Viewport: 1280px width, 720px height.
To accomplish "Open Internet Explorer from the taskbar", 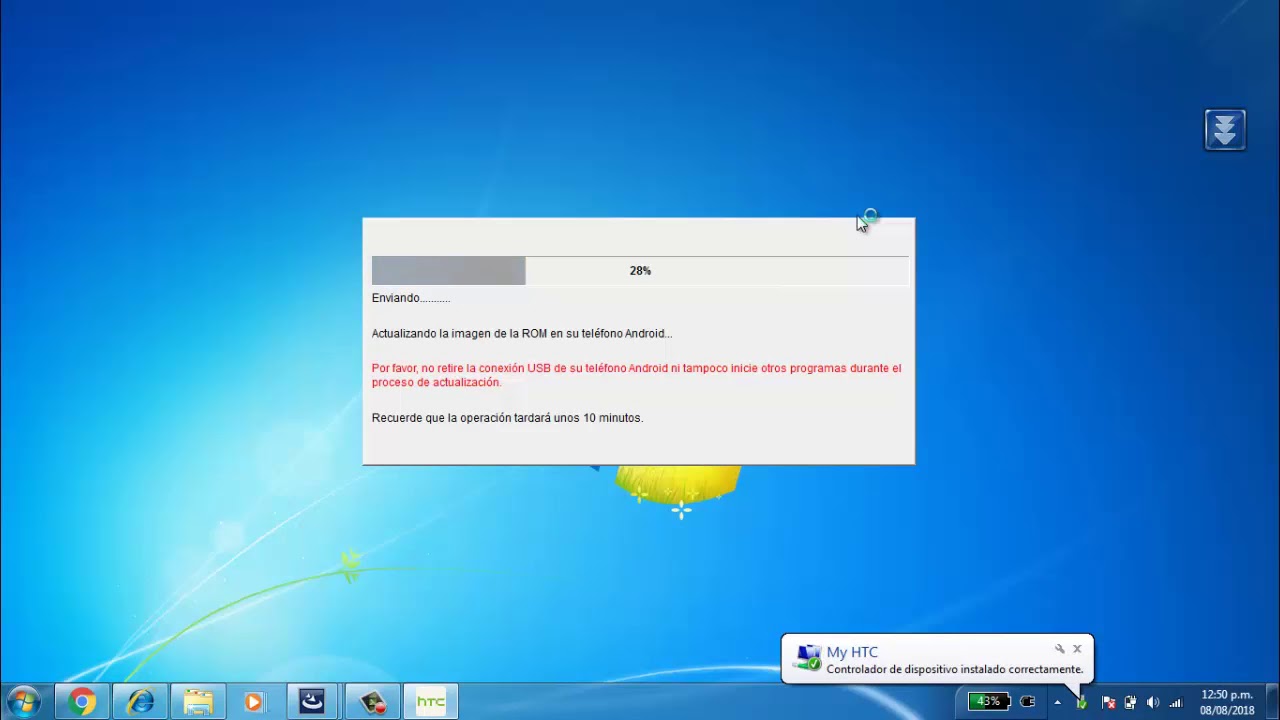I will click(x=140, y=702).
